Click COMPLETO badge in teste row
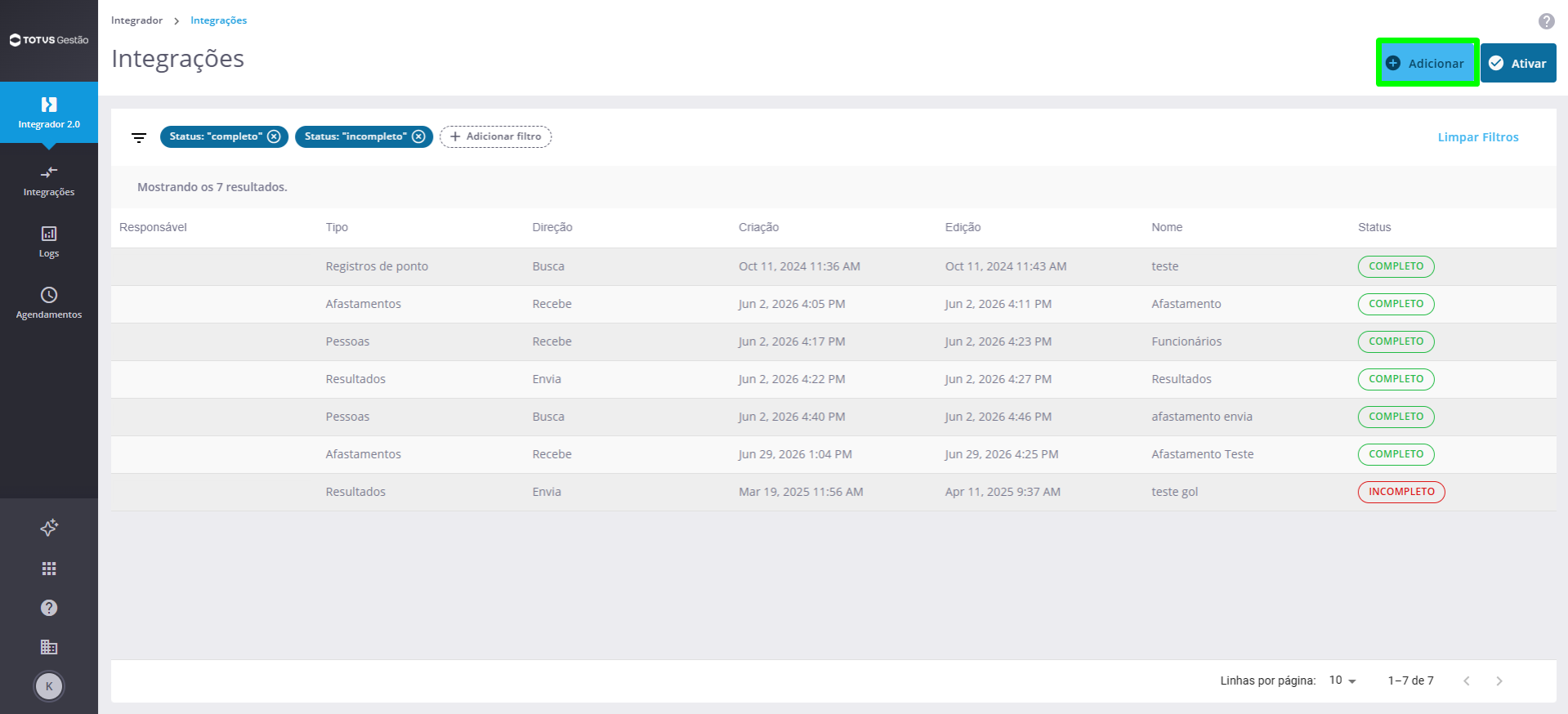The width and height of the screenshot is (1568, 714). point(1396,266)
